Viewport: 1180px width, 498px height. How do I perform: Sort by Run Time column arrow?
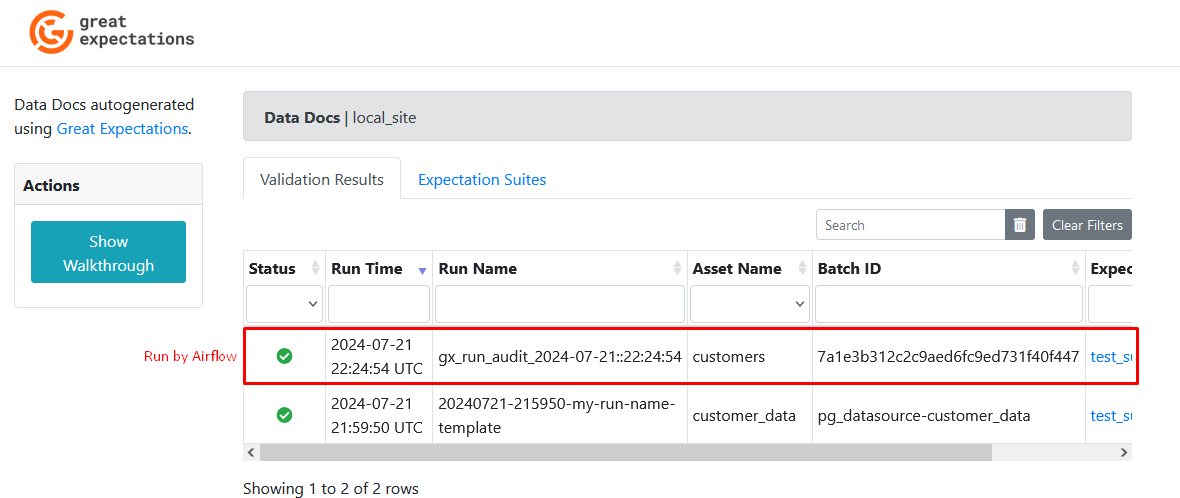(422, 269)
